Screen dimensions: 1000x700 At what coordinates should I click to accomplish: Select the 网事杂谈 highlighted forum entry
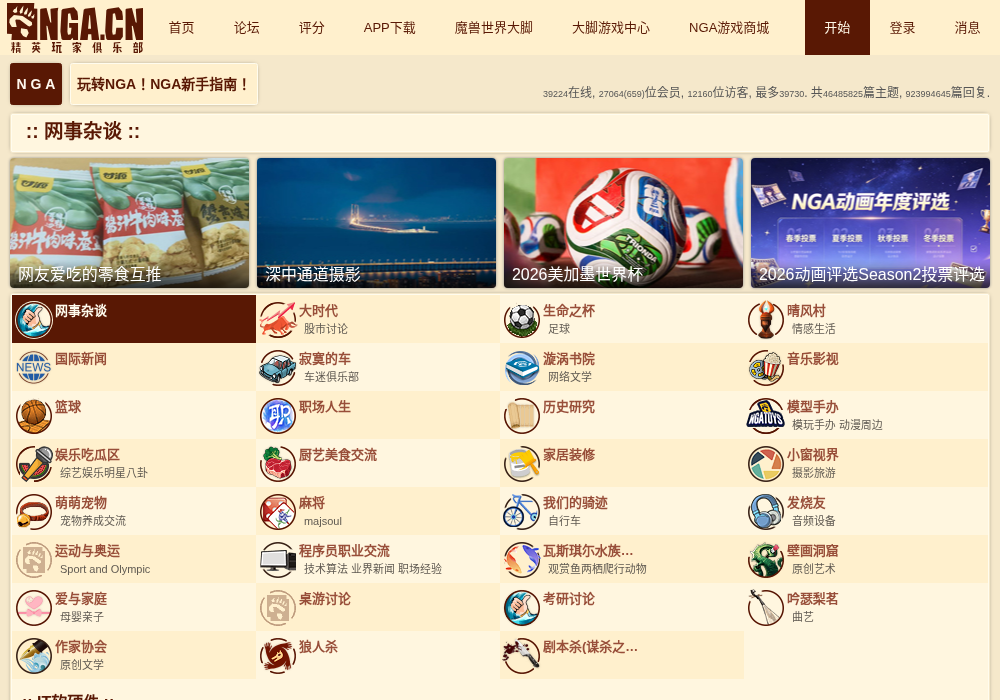point(134,319)
